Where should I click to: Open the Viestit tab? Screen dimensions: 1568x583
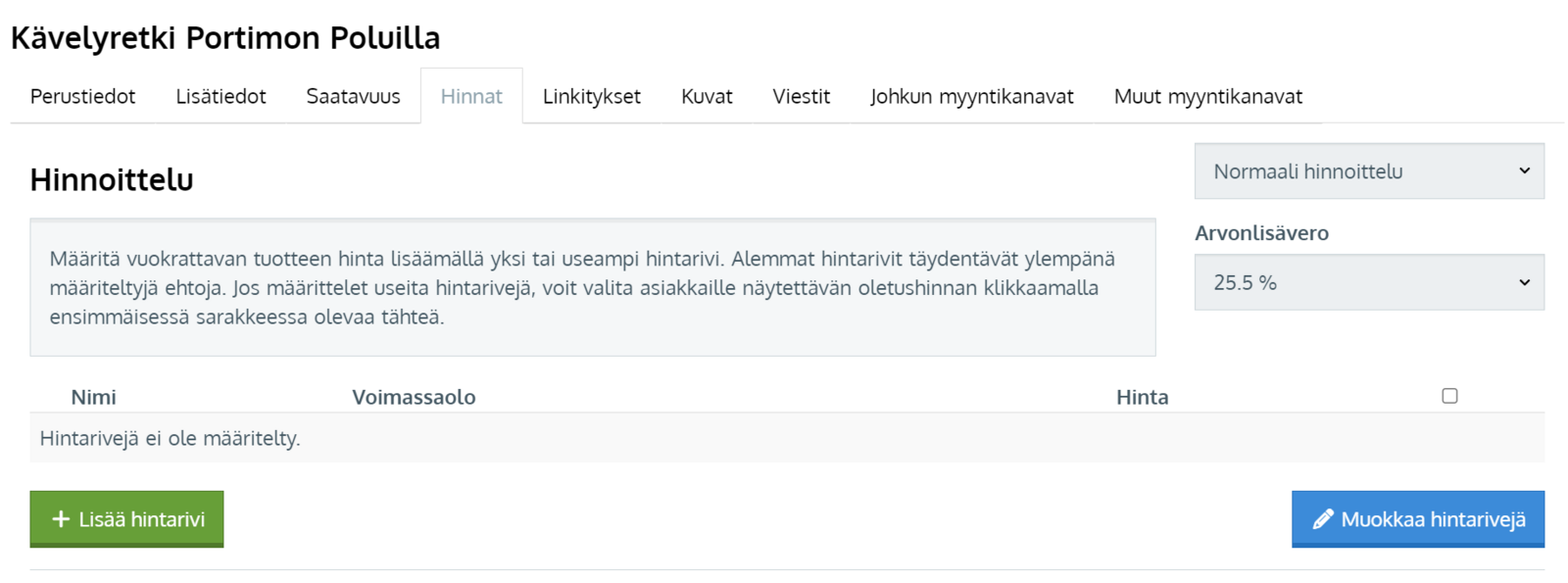pyautogui.click(x=801, y=96)
